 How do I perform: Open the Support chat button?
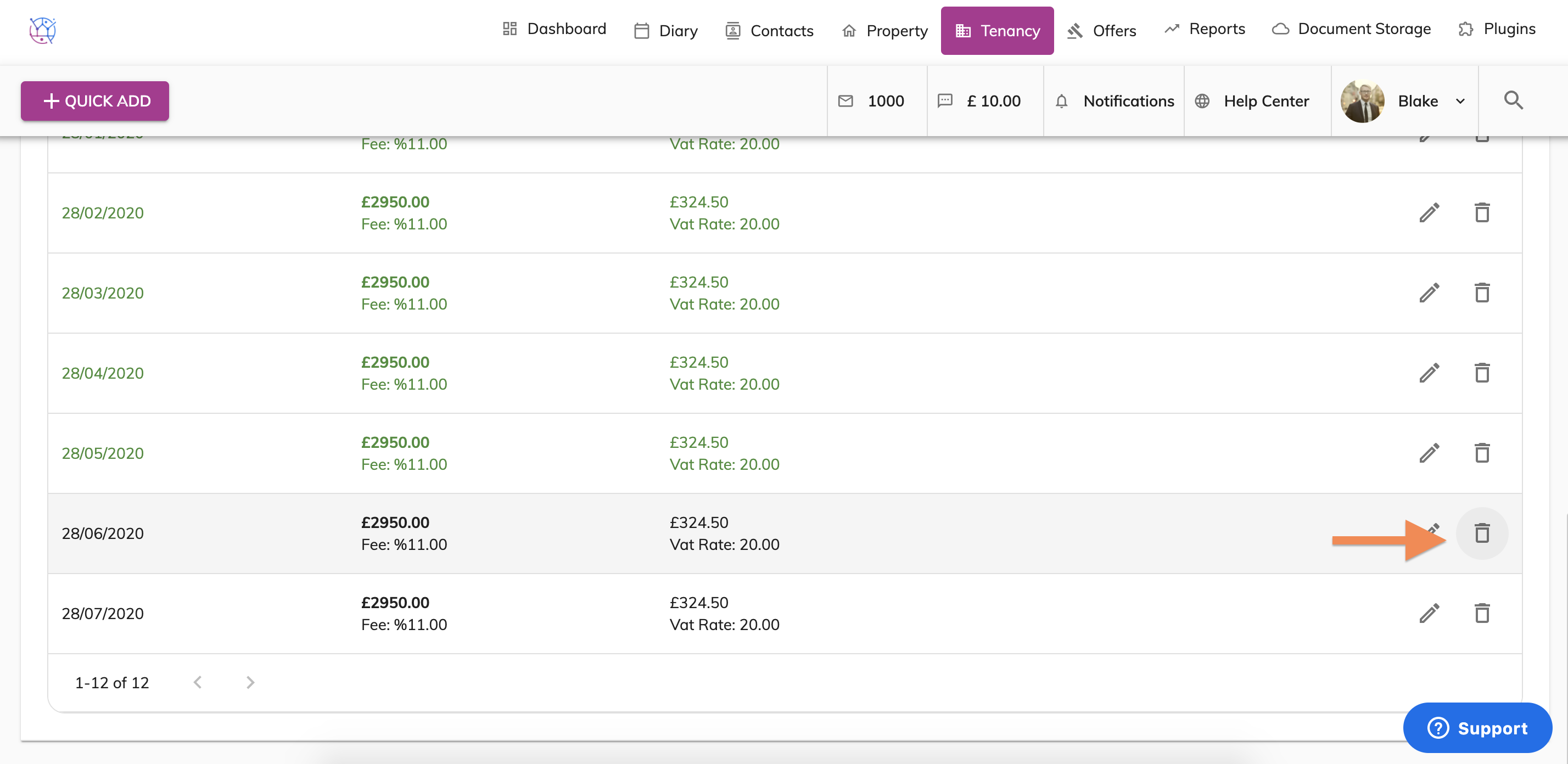1477,728
